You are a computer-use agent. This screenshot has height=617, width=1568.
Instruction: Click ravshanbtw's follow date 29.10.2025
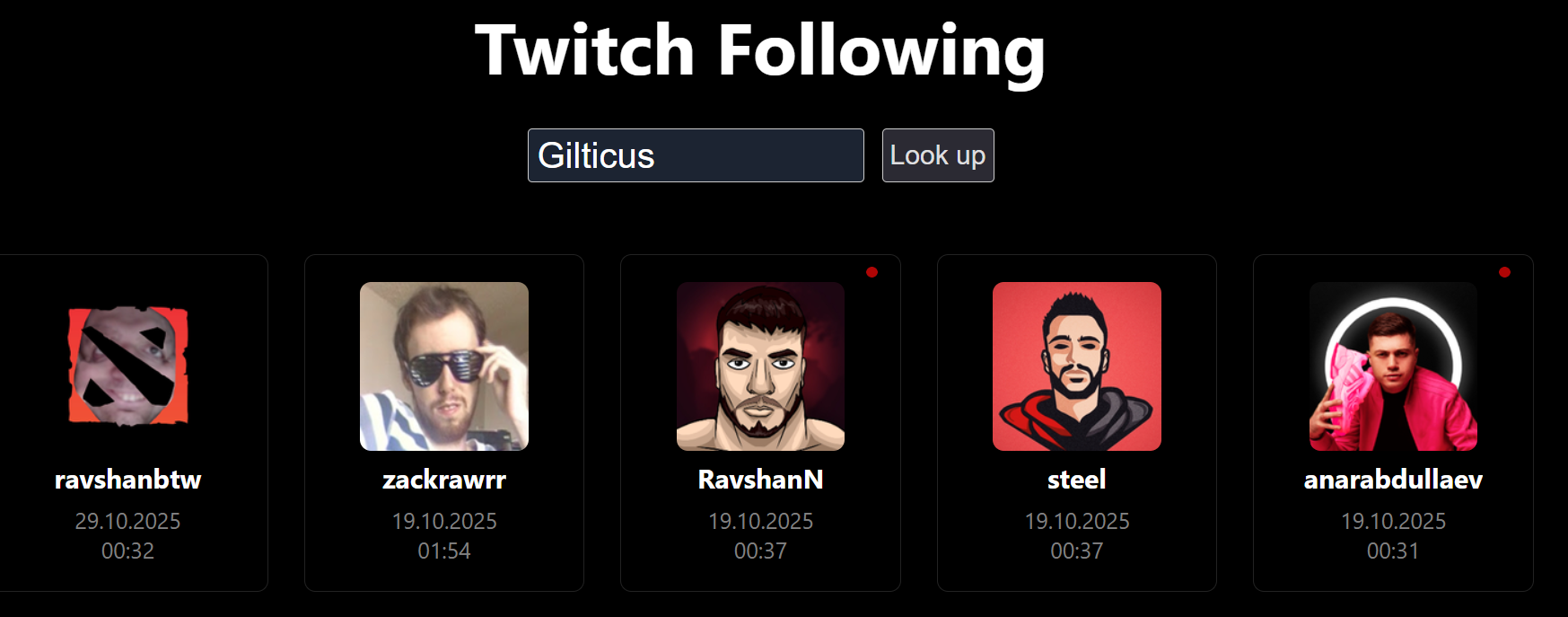click(x=128, y=521)
